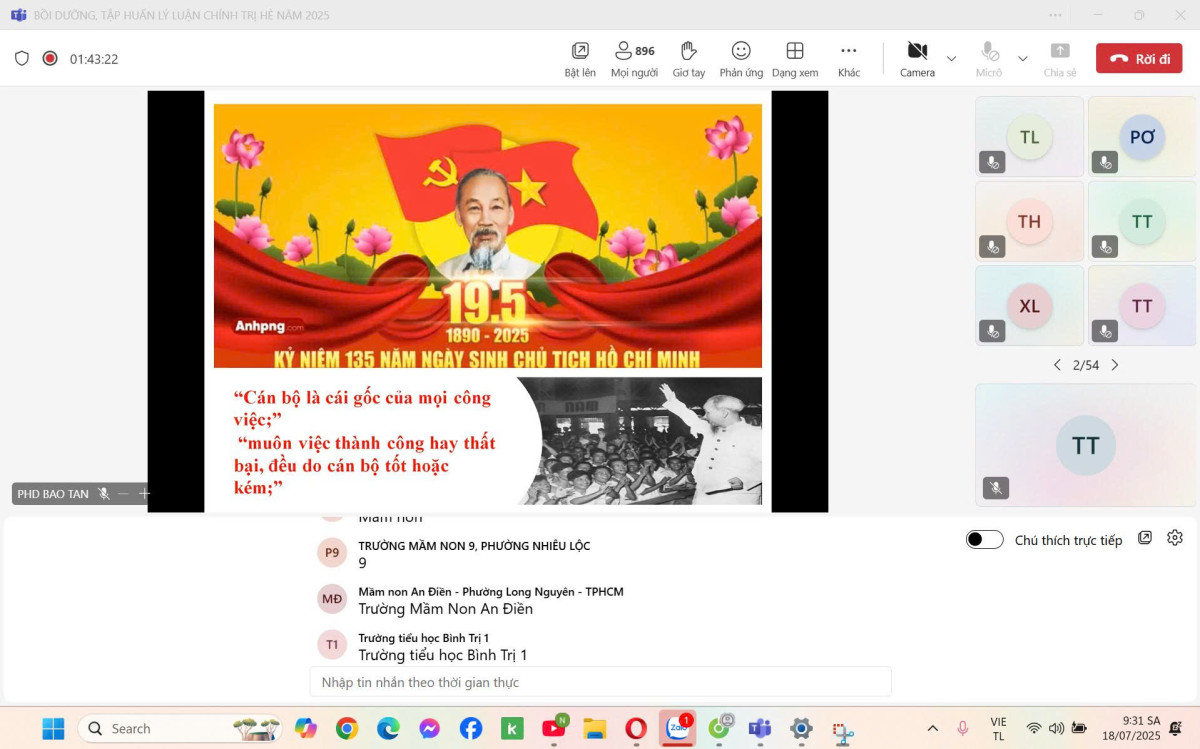This screenshot has width=1200, height=749.
Task: Open caption settings gear icon
Action: tap(1175, 538)
